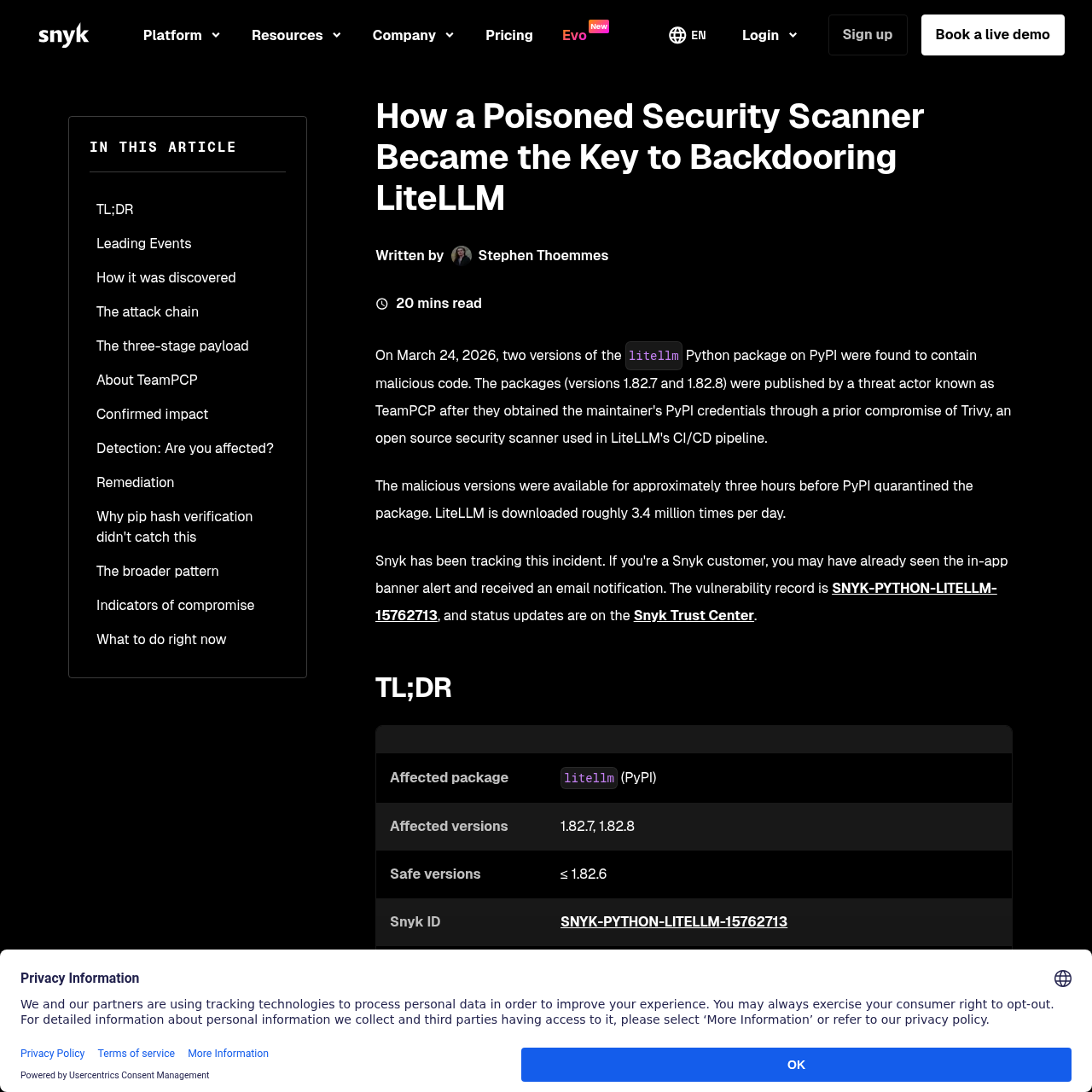View the Privacy Policy
Screen dimensions: 1092x1092
point(52,1054)
